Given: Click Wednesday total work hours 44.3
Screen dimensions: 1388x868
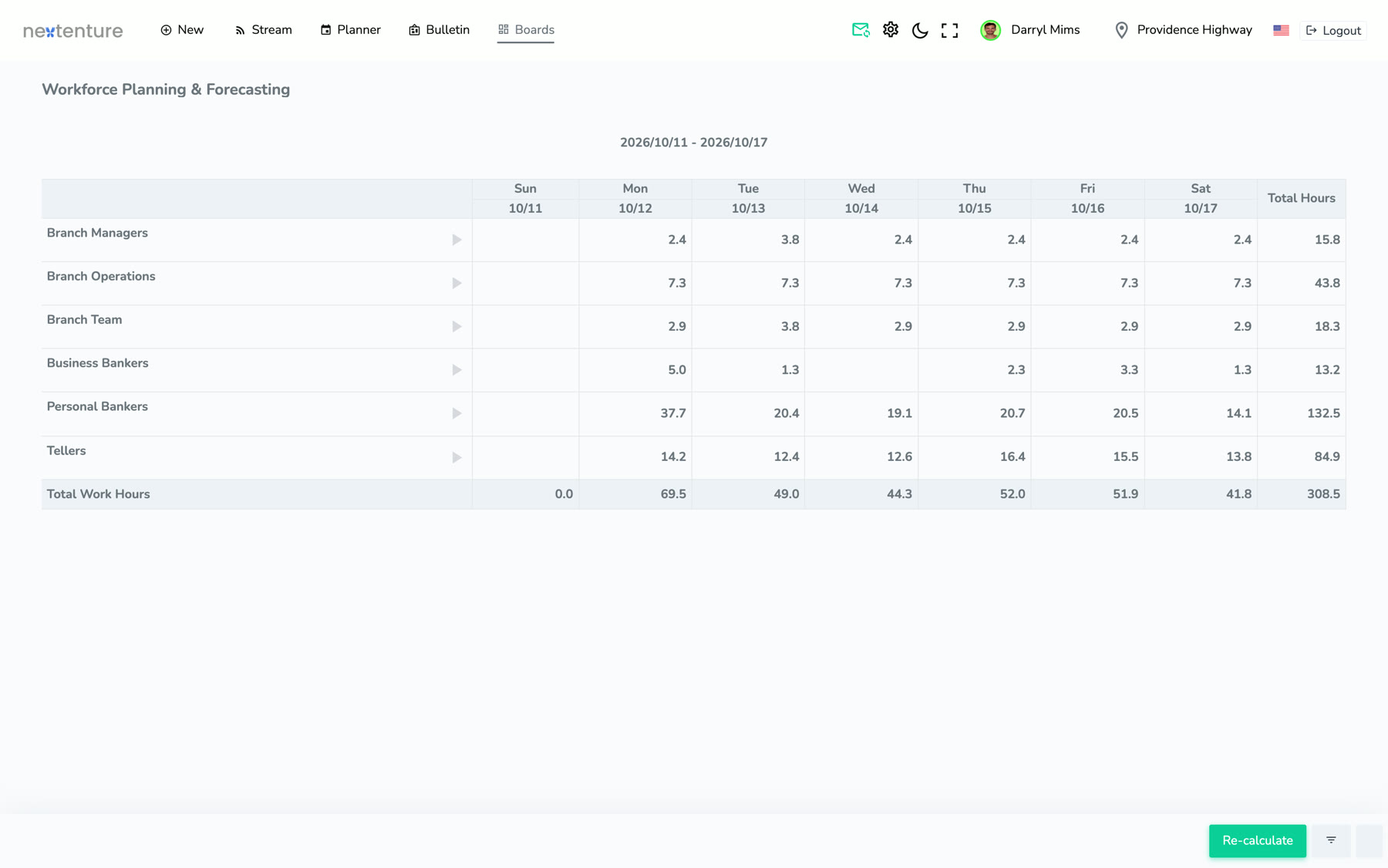Looking at the screenshot, I should [x=899, y=494].
